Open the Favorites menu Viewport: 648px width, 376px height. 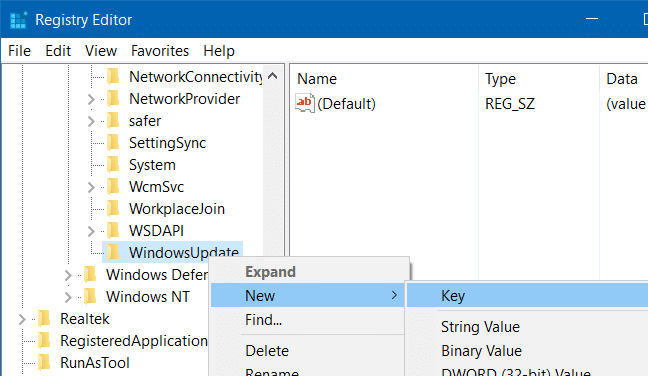tap(160, 51)
